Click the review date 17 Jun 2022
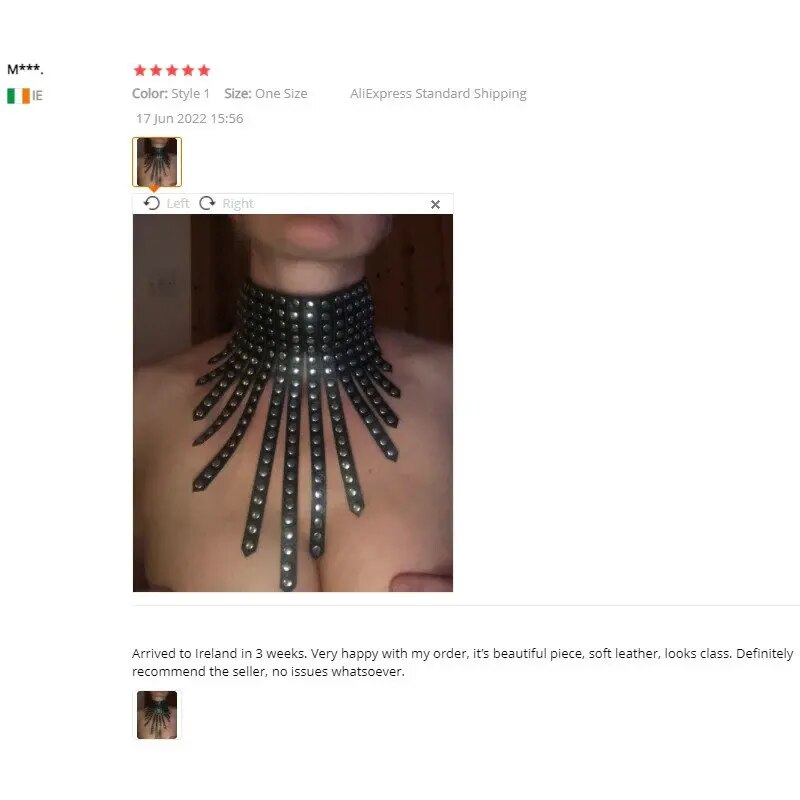 tap(171, 118)
